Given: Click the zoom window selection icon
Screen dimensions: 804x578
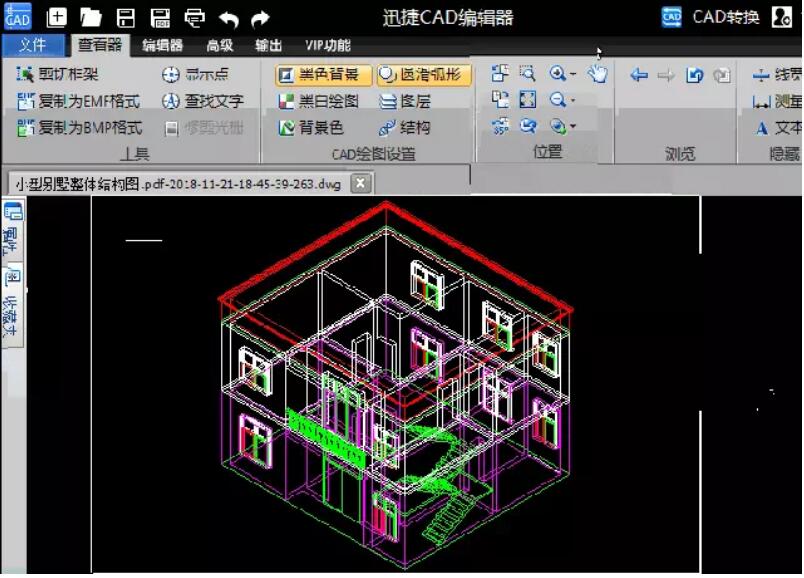Looking at the screenshot, I should coord(528,74).
